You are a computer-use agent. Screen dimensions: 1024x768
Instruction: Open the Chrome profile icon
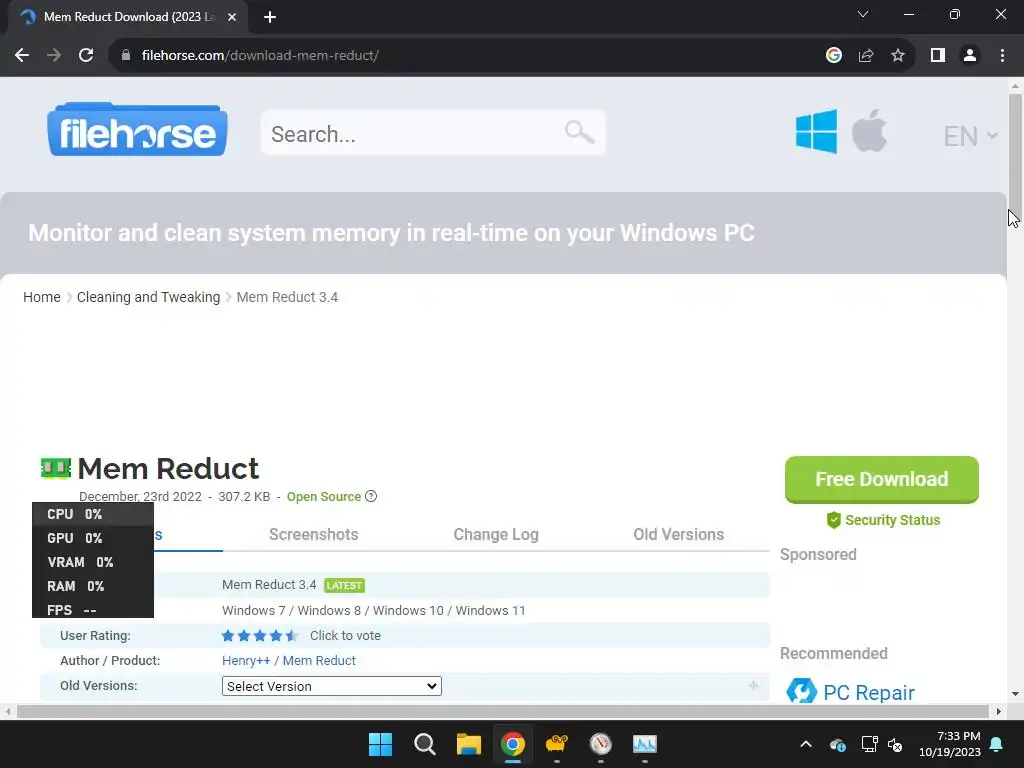coord(970,55)
